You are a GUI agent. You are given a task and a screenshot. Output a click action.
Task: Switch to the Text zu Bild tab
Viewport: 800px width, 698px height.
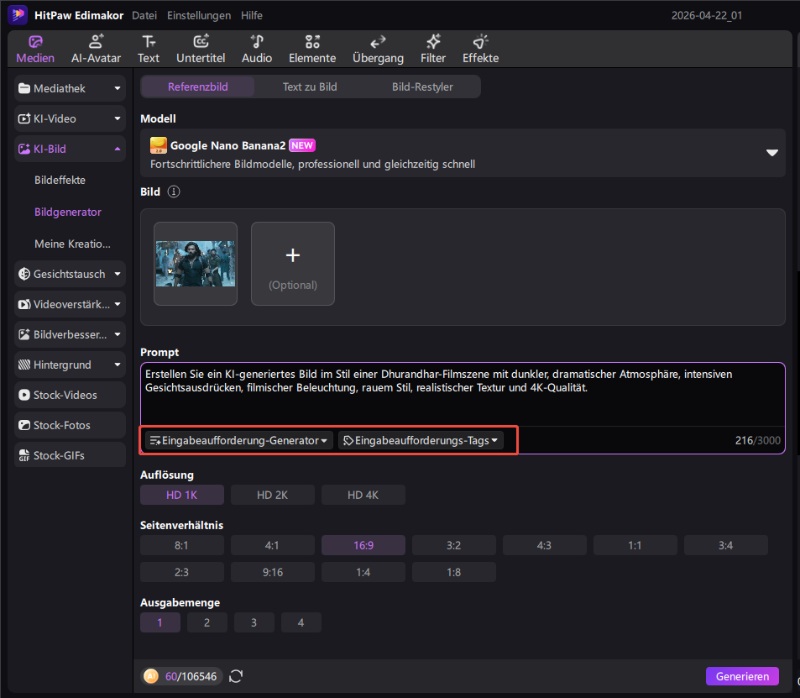[309, 87]
